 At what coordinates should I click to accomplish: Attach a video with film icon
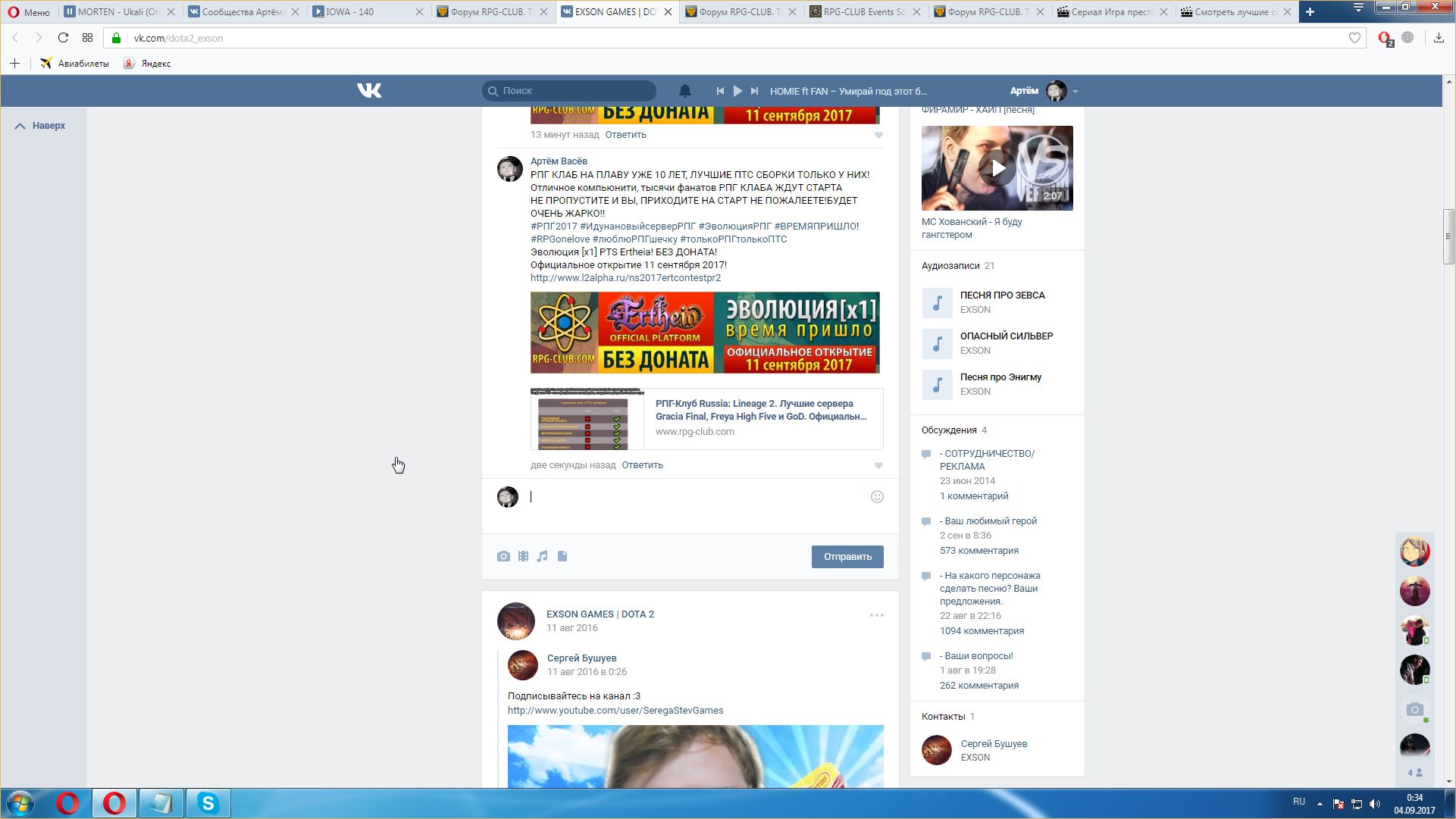[x=523, y=556]
